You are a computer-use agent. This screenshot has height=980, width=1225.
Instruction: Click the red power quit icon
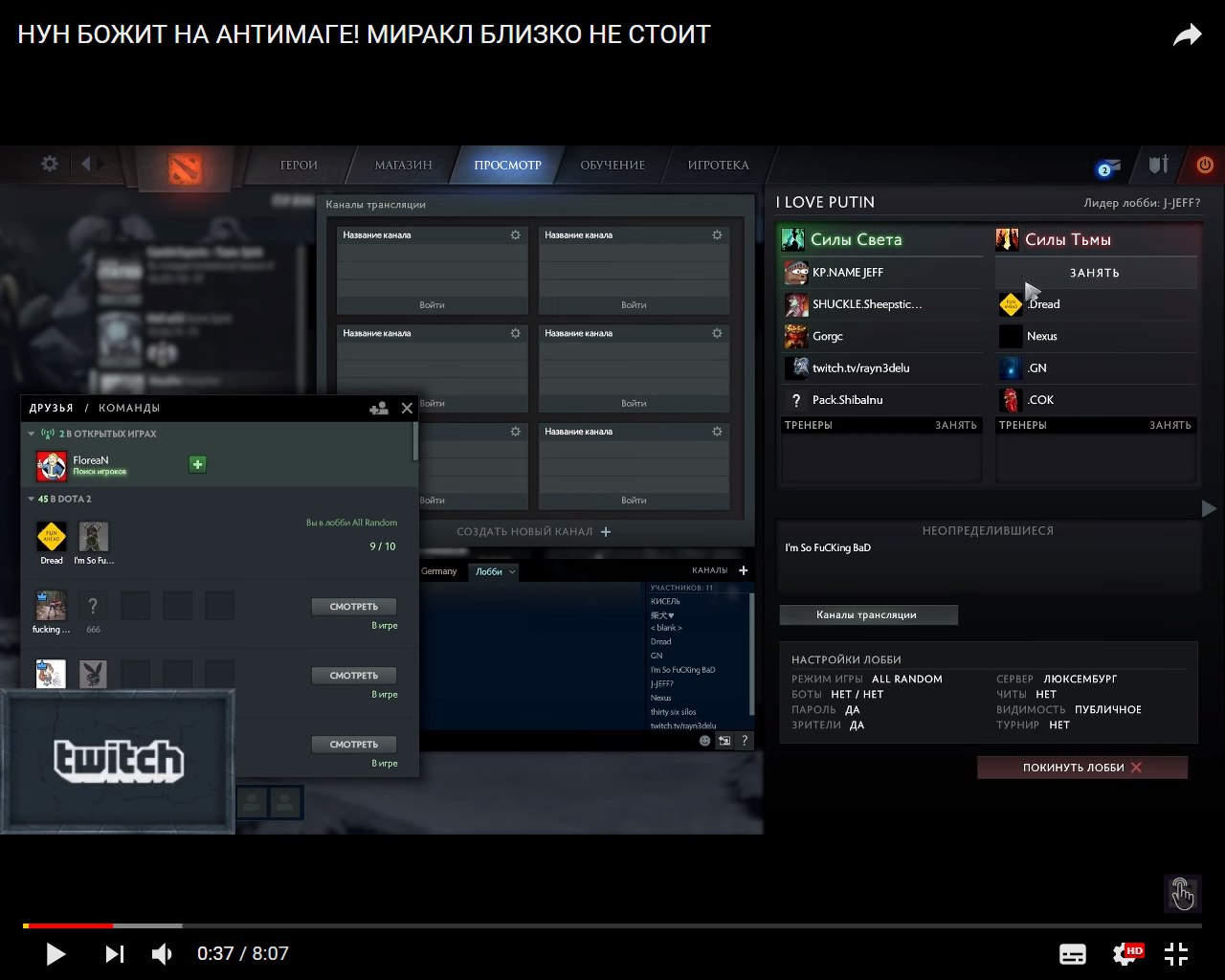[x=1204, y=165]
